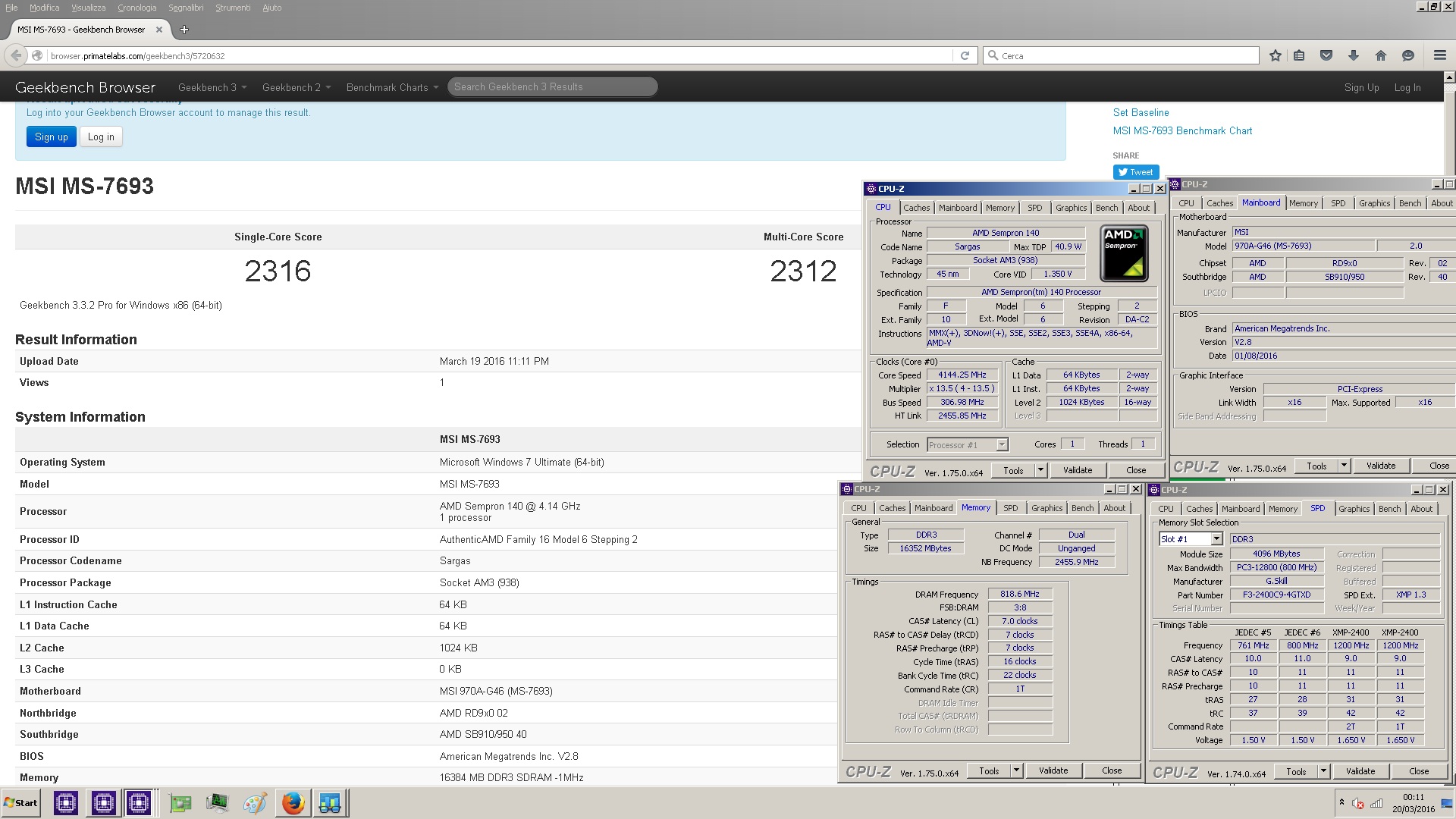Click Log In in the navigation bar
Viewport: 1456px width, 819px height.
pyautogui.click(x=1407, y=87)
